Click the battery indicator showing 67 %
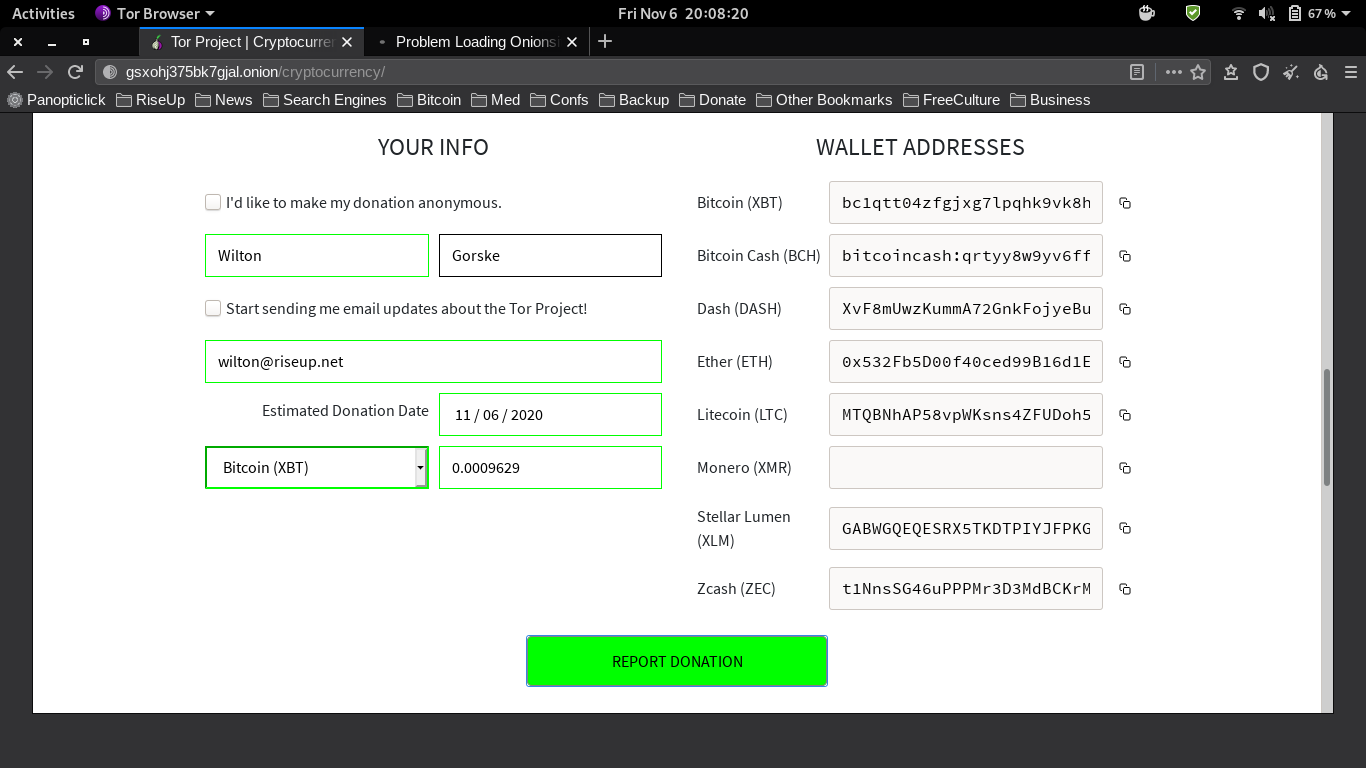This screenshot has height=768, width=1366. click(1312, 13)
